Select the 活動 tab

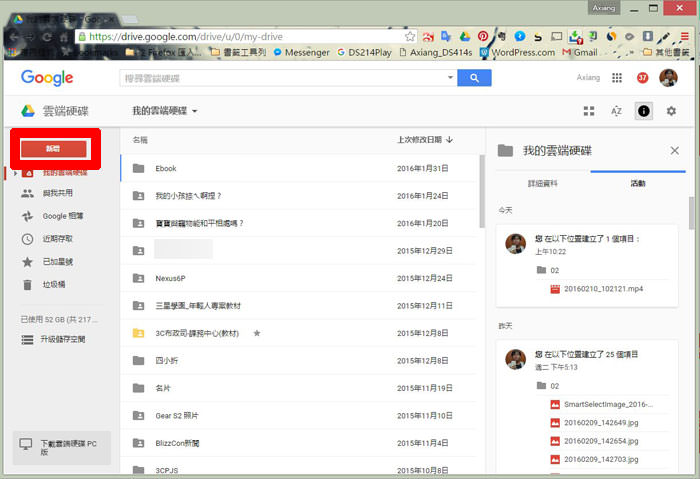tap(637, 183)
